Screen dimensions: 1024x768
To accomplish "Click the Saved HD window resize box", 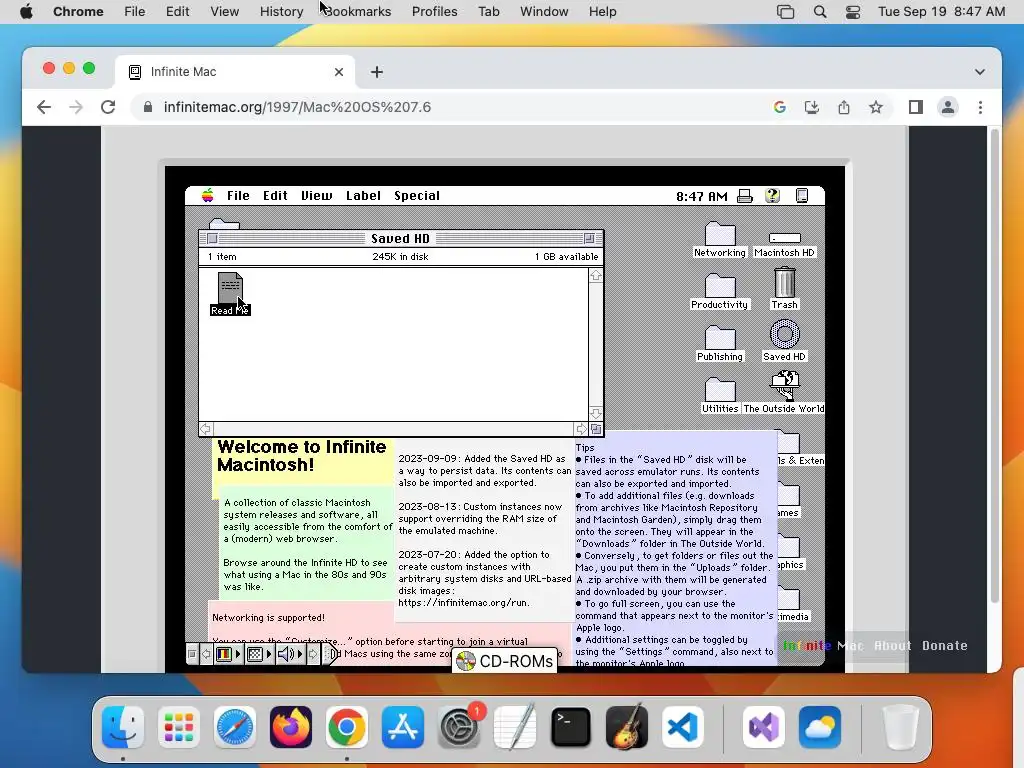I will point(596,429).
